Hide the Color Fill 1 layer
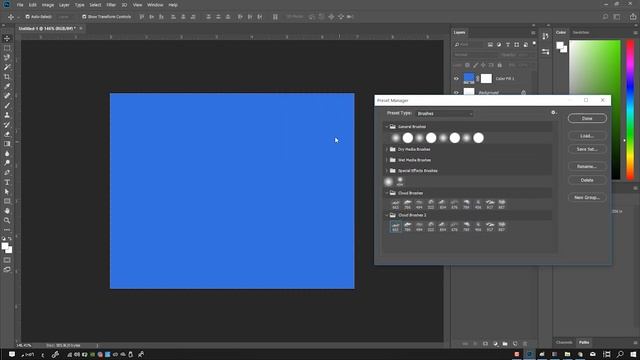Viewport: 640px width, 360px height. click(x=456, y=78)
